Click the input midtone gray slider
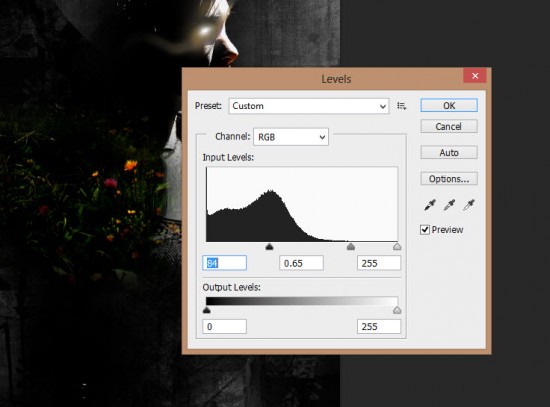Image resolution: width=550 pixels, height=407 pixels. click(x=351, y=247)
